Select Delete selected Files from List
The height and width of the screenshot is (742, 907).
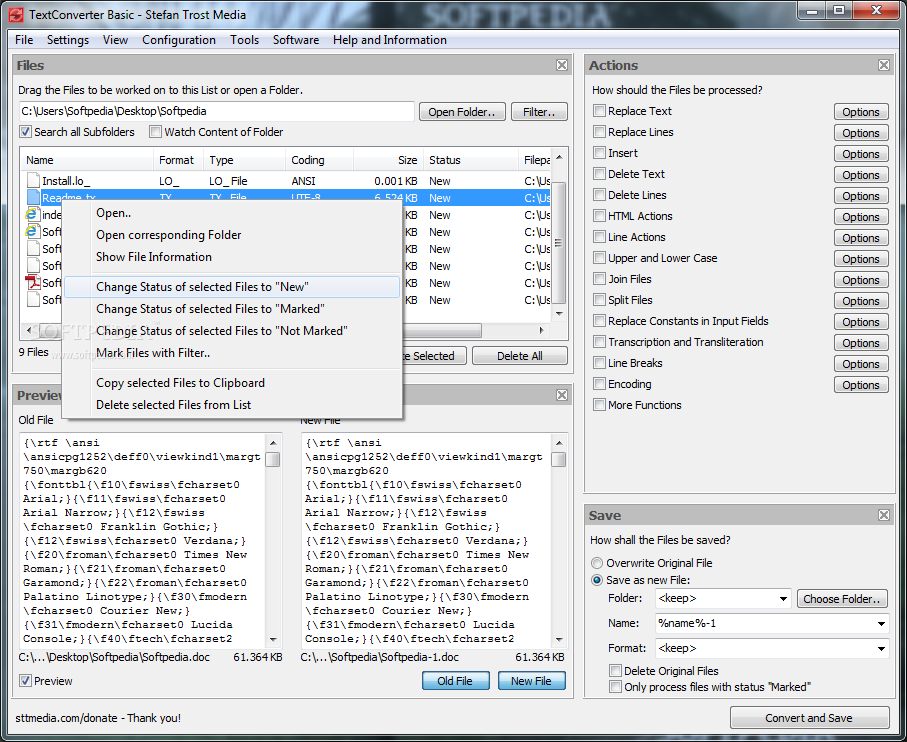point(232,405)
